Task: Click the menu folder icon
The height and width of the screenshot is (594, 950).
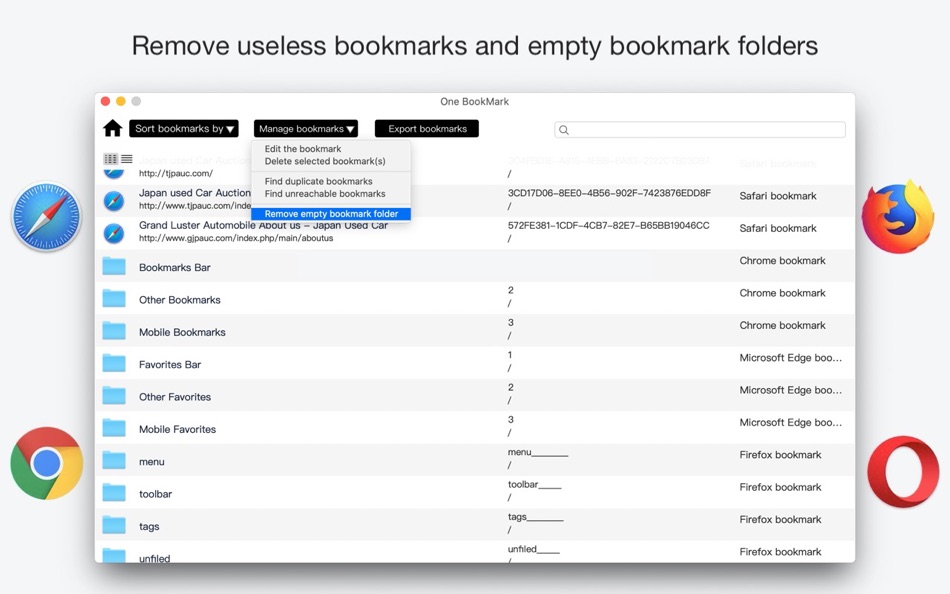Action: pyautogui.click(x=114, y=461)
